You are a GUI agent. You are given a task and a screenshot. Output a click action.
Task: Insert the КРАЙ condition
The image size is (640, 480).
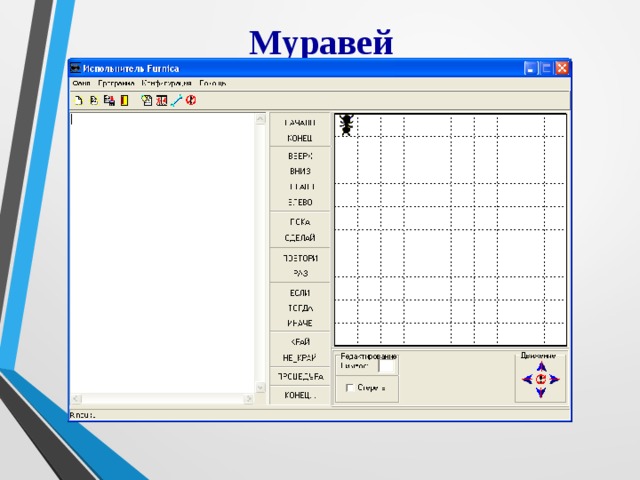tap(301, 342)
